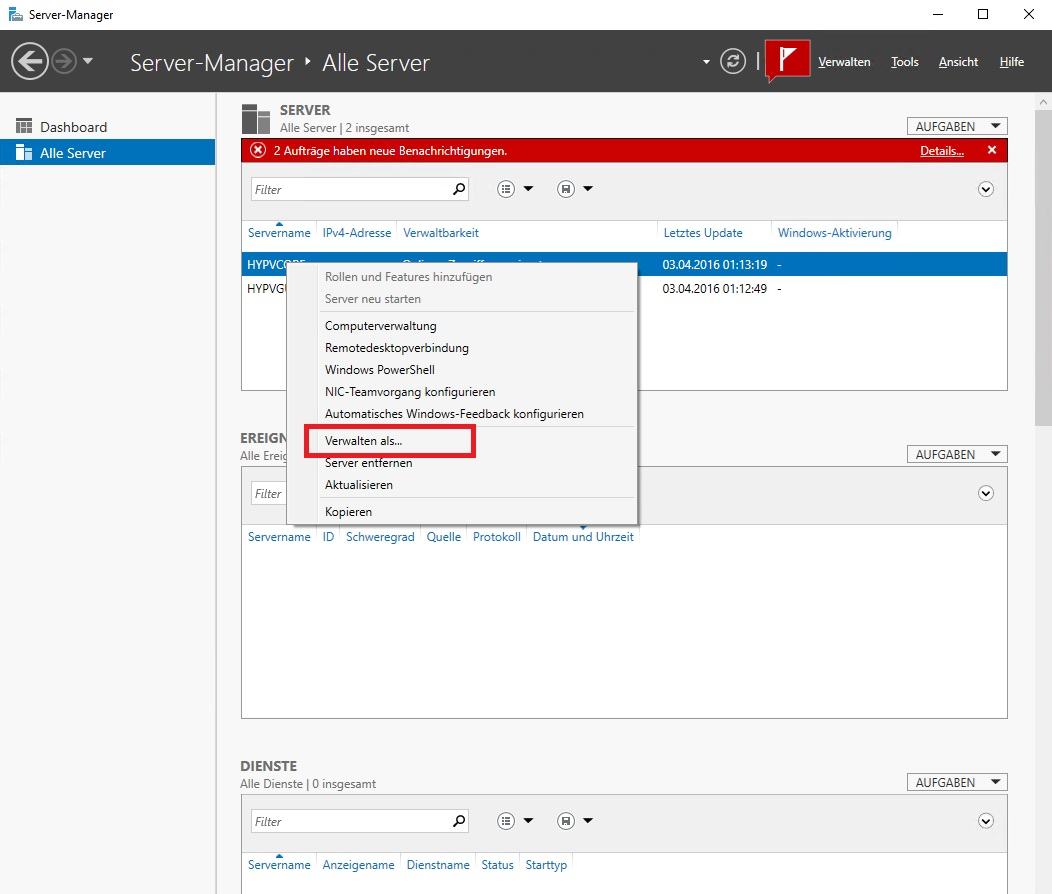Select Alle Server in the sidebar
Image resolution: width=1052 pixels, height=894 pixels.
click(x=107, y=152)
